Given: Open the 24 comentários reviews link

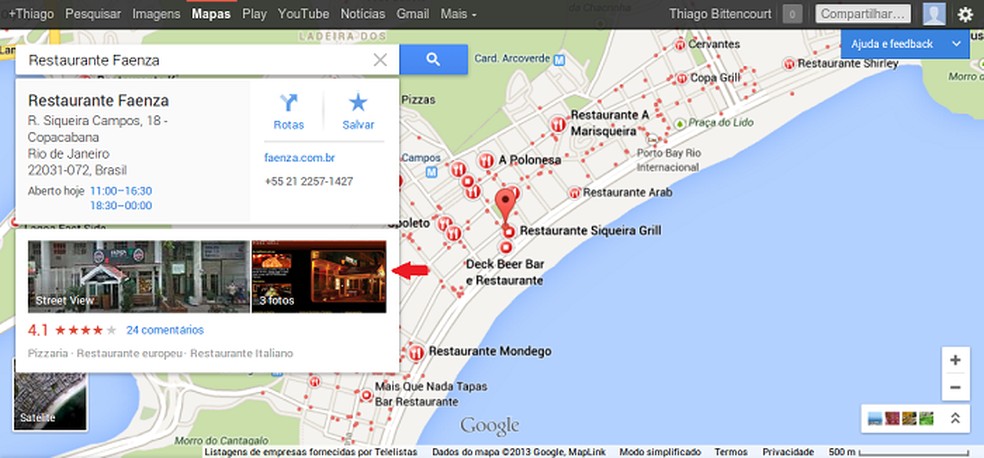Looking at the screenshot, I should click(x=165, y=330).
